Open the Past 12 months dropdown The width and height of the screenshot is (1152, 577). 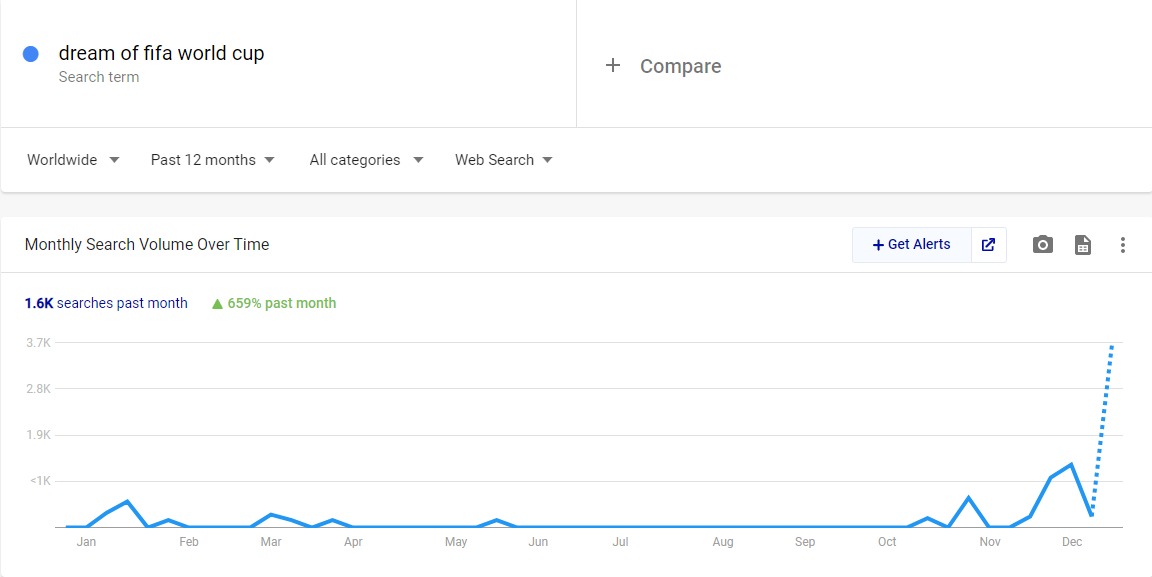[x=212, y=160]
